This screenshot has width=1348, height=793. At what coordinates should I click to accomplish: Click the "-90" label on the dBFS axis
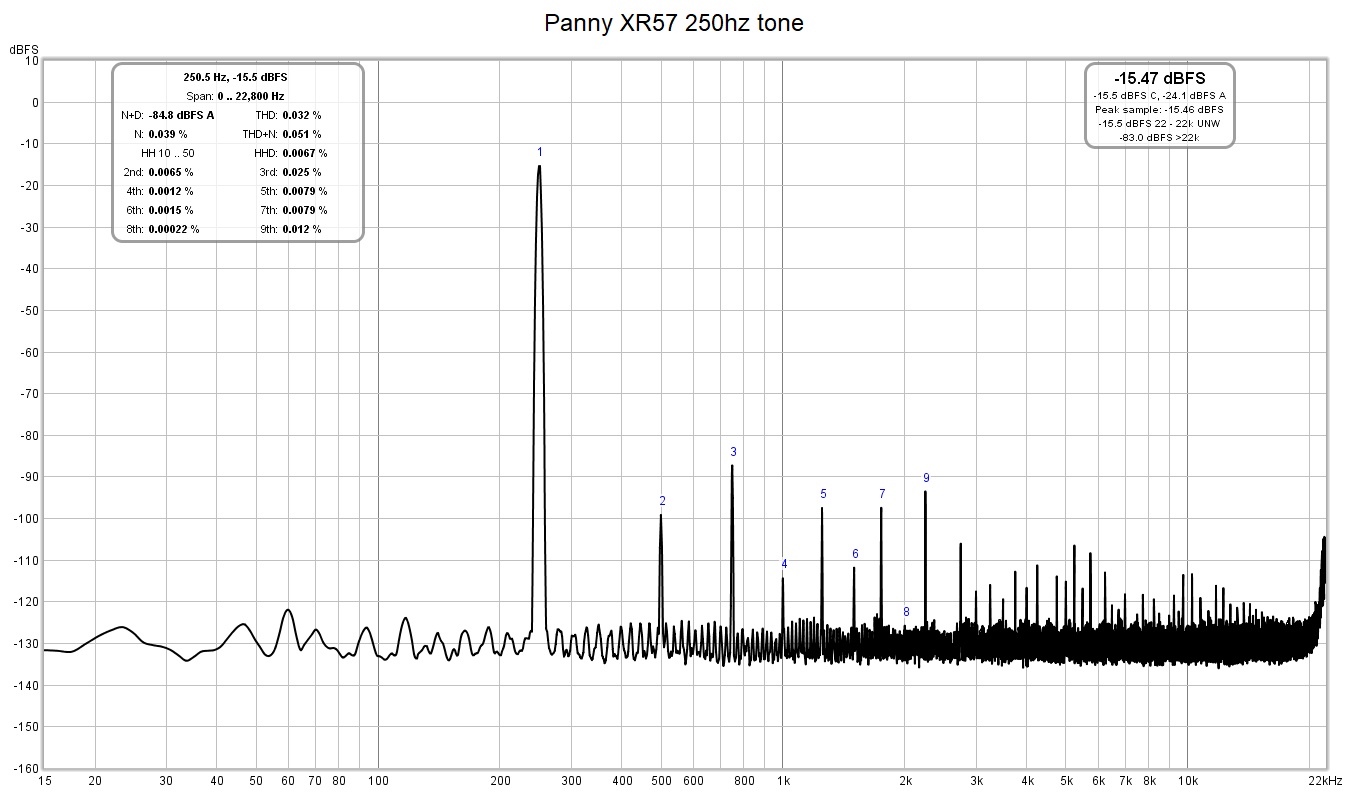(29, 476)
